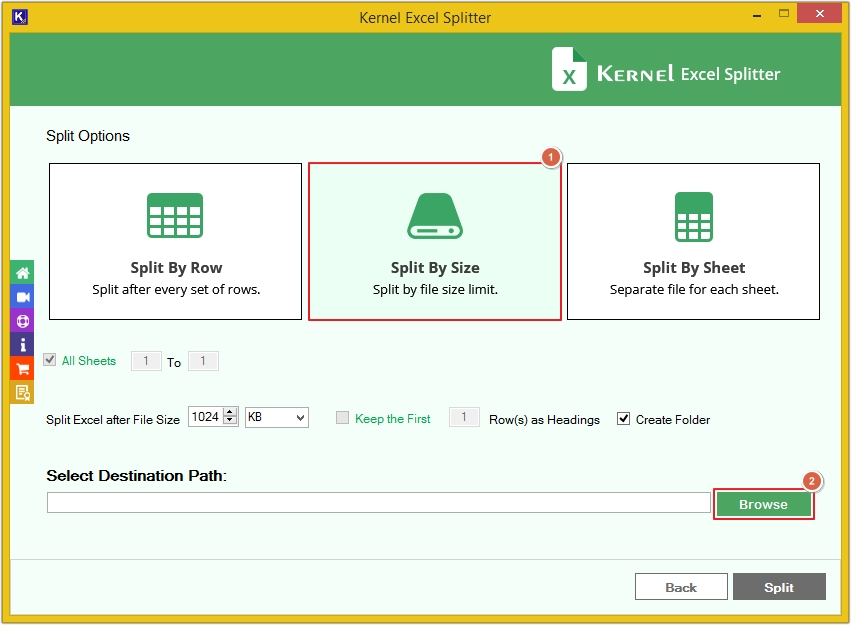Click the sheet range start field
The image size is (852, 626).
[x=146, y=361]
